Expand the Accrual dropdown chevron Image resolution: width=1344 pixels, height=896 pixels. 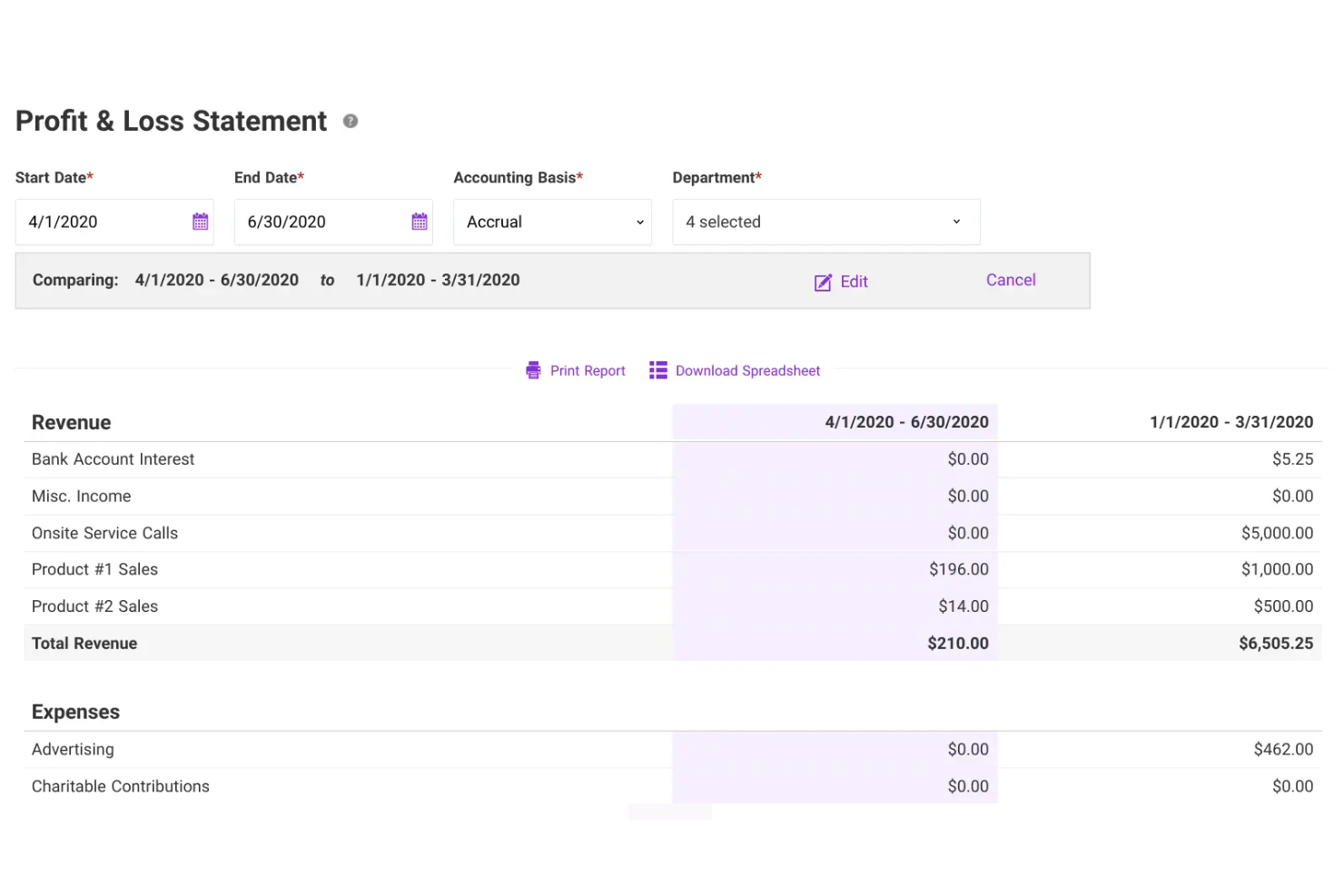(638, 222)
